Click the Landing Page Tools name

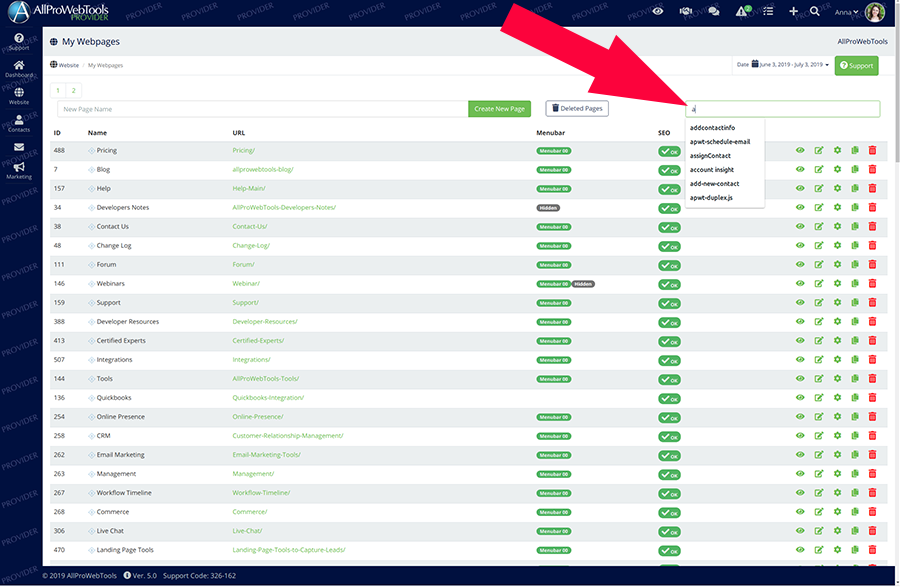point(125,550)
